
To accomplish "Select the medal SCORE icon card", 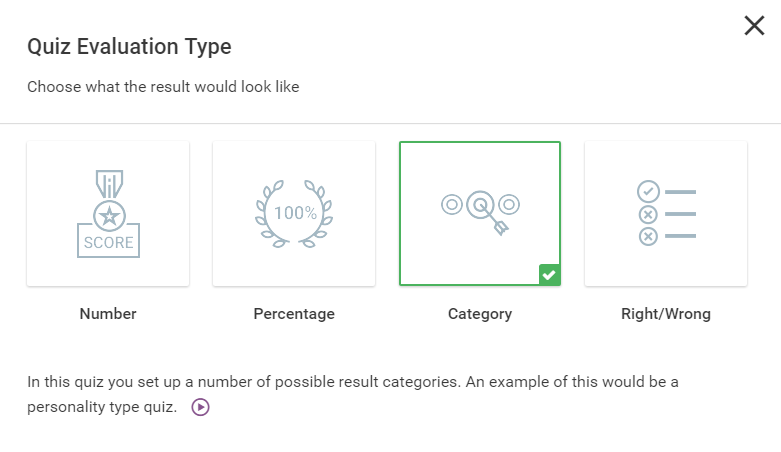I will click(108, 213).
